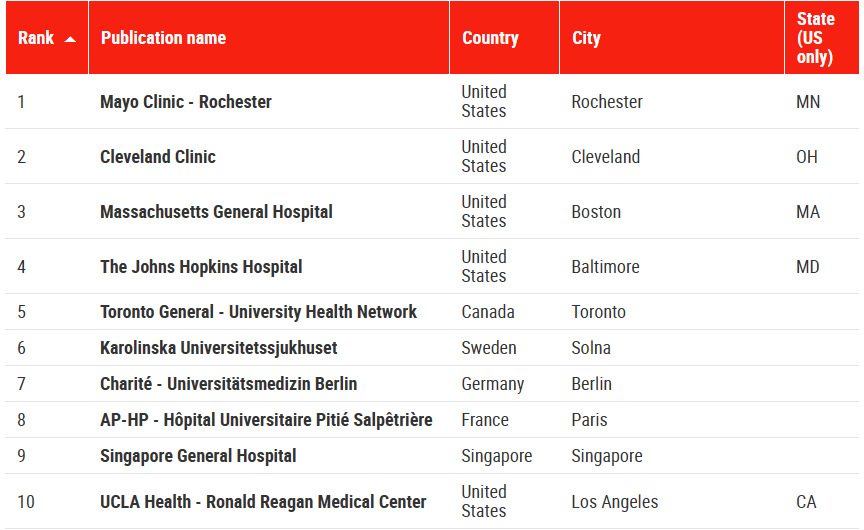The width and height of the screenshot is (864, 530).
Task: Open The Johns Hopkins Hospital entry
Action: (x=201, y=267)
